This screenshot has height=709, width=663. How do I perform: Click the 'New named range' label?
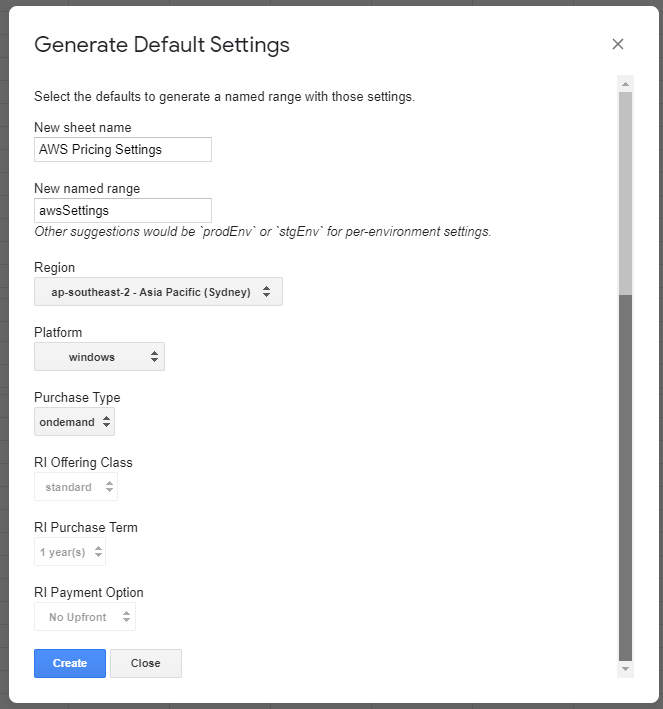coord(87,188)
